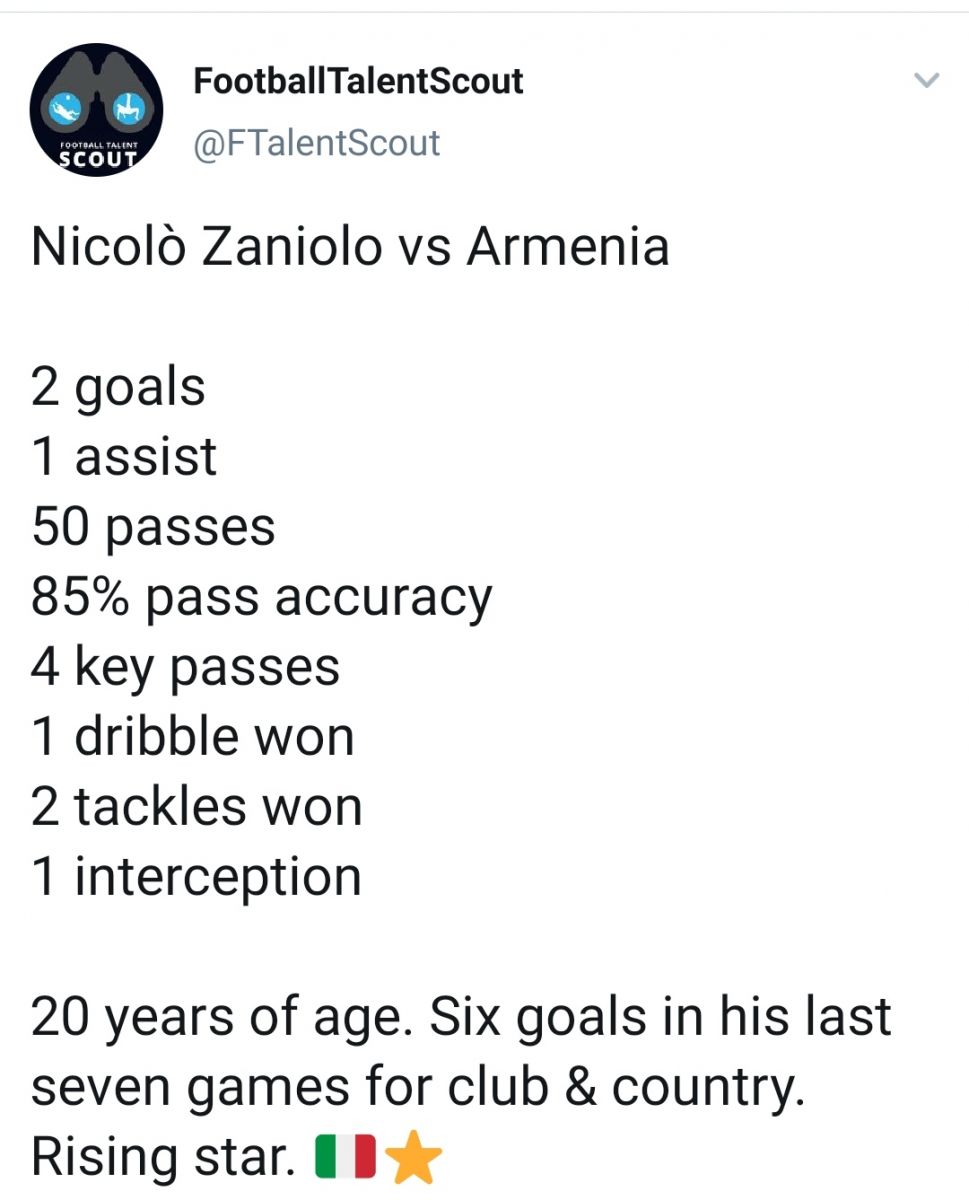
Task: Click the '4 key passes' line
Action: coord(186,667)
